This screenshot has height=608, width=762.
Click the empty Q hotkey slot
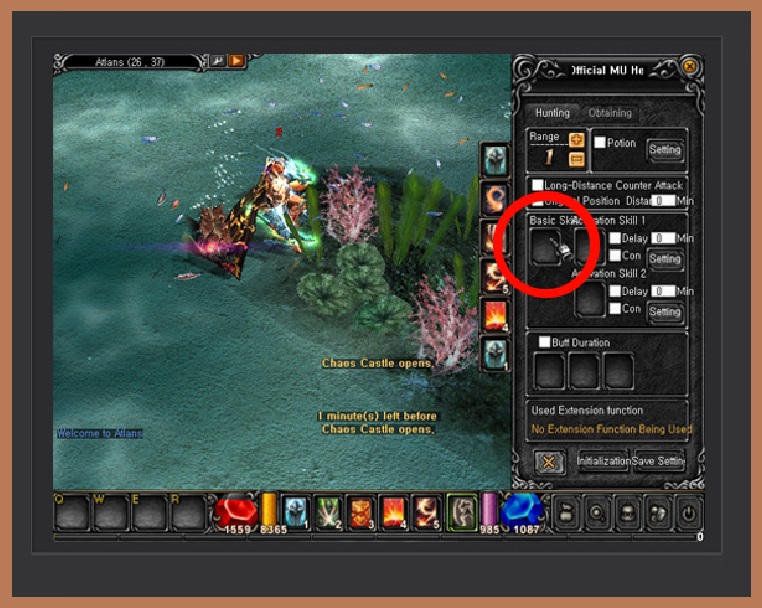click(x=72, y=513)
